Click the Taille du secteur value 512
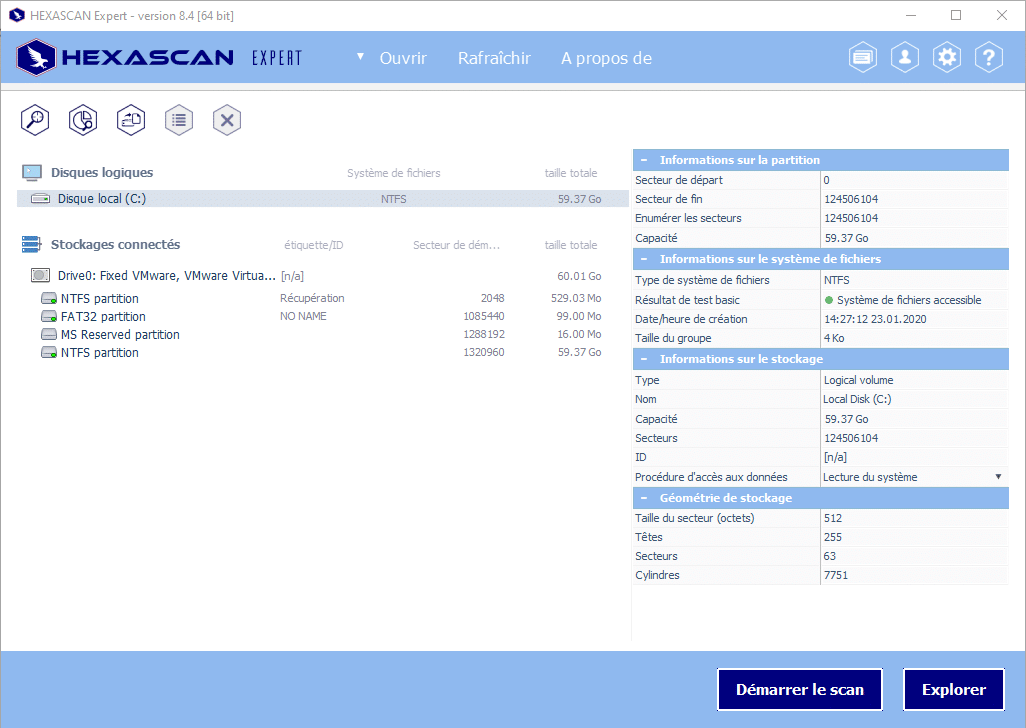 [832, 518]
